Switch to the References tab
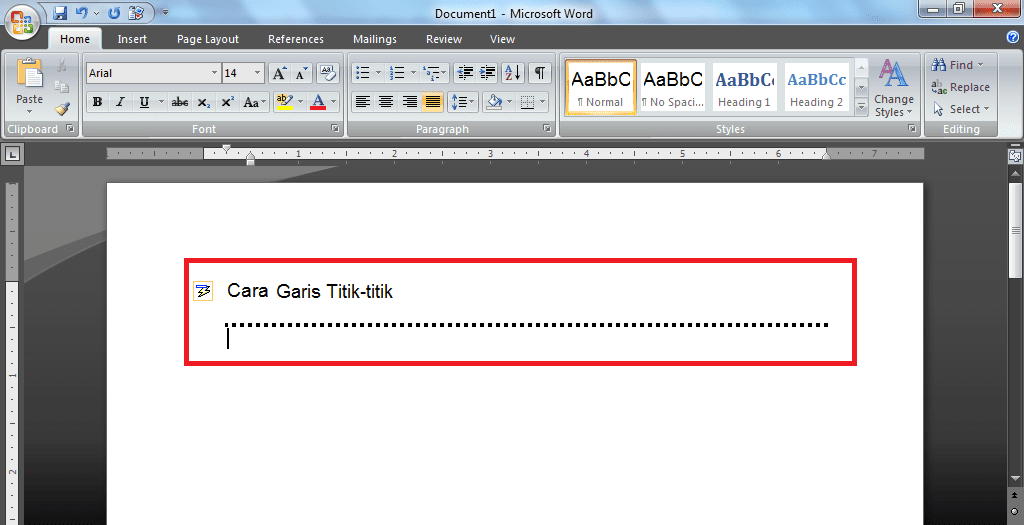The width and height of the screenshot is (1024, 525). pyautogui.click(x=296, y=39)
